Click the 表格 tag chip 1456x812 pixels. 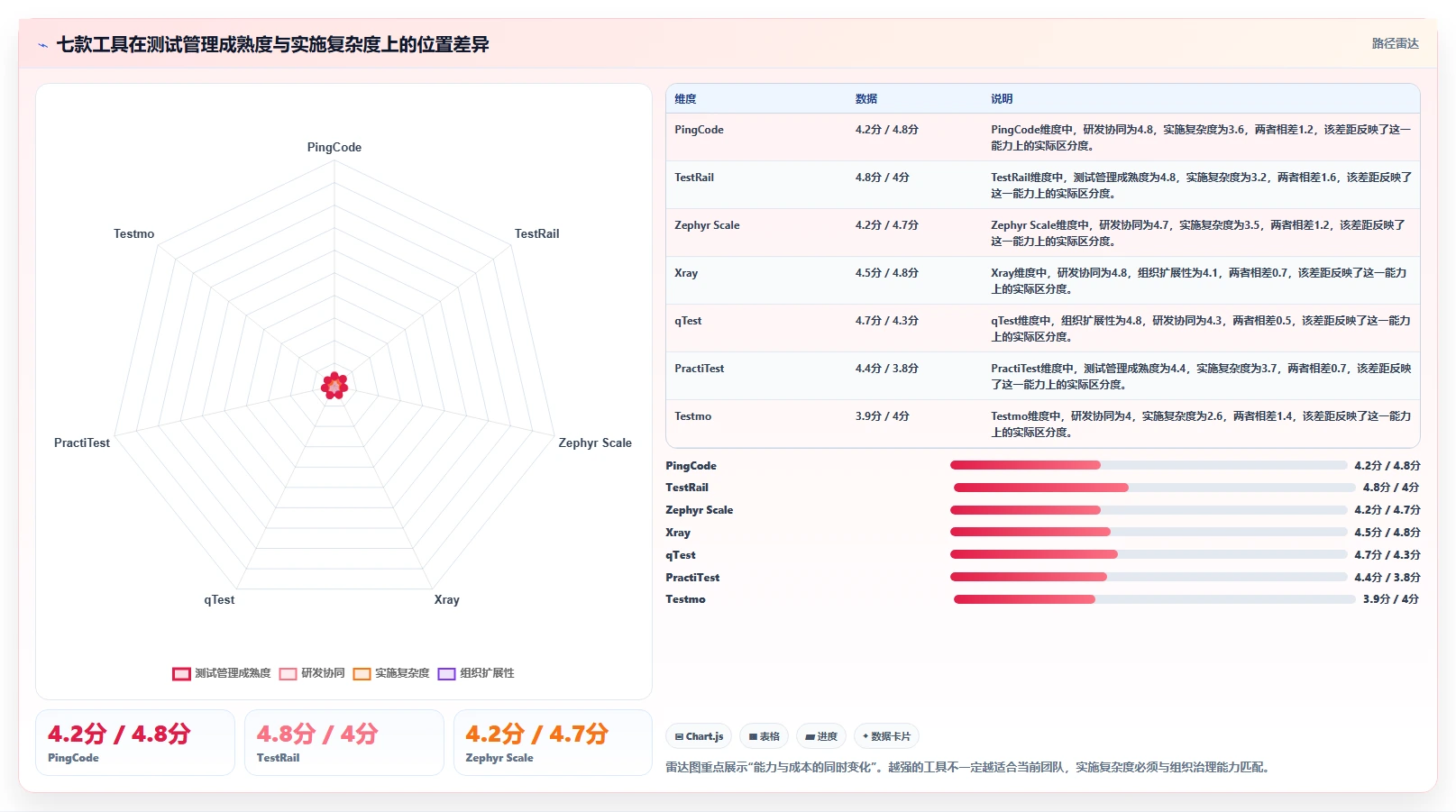pyautogui.click(x=764, y=736)
